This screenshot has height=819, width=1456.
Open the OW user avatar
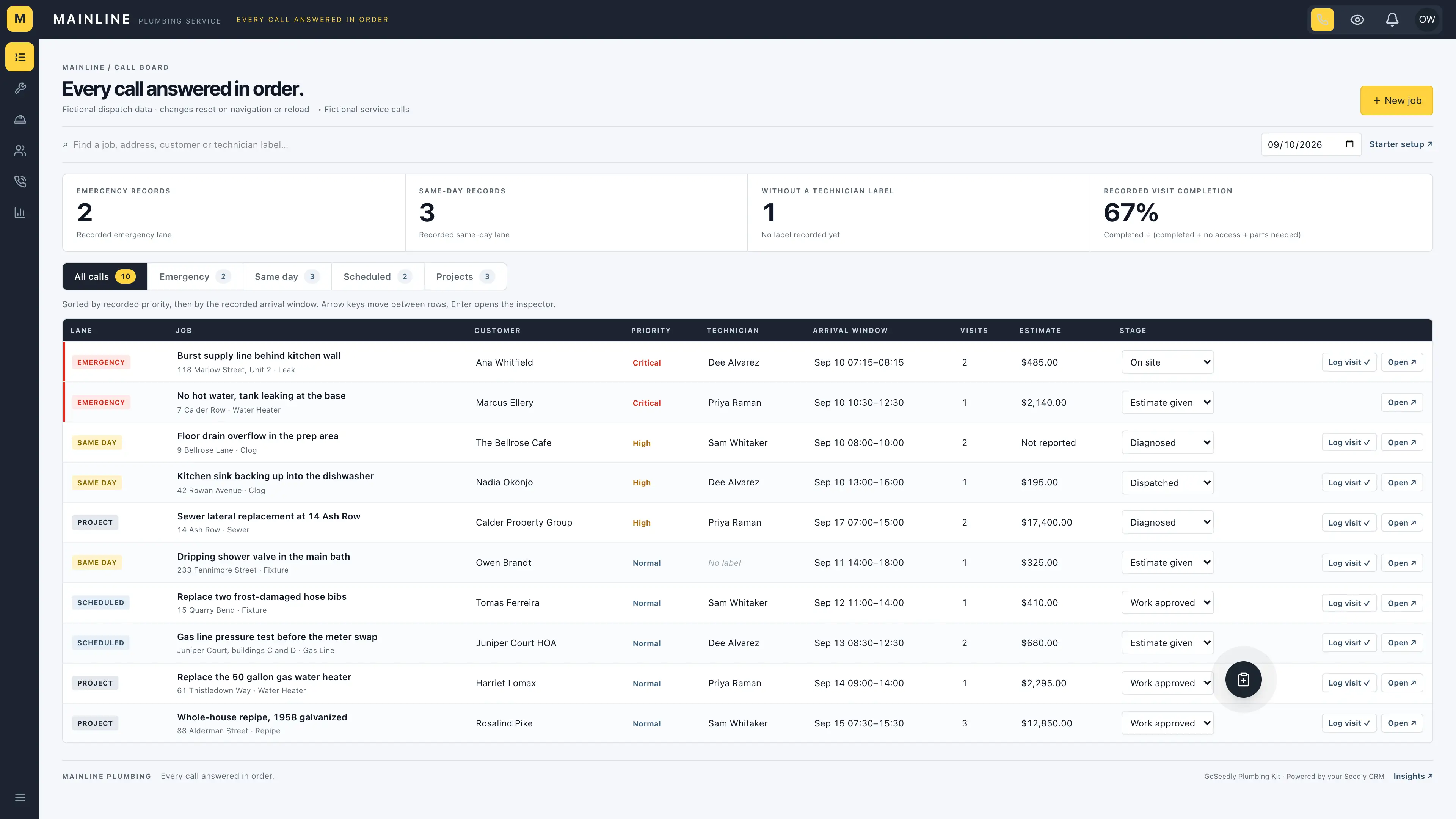pyautogui.click(x=1426, y=20)
